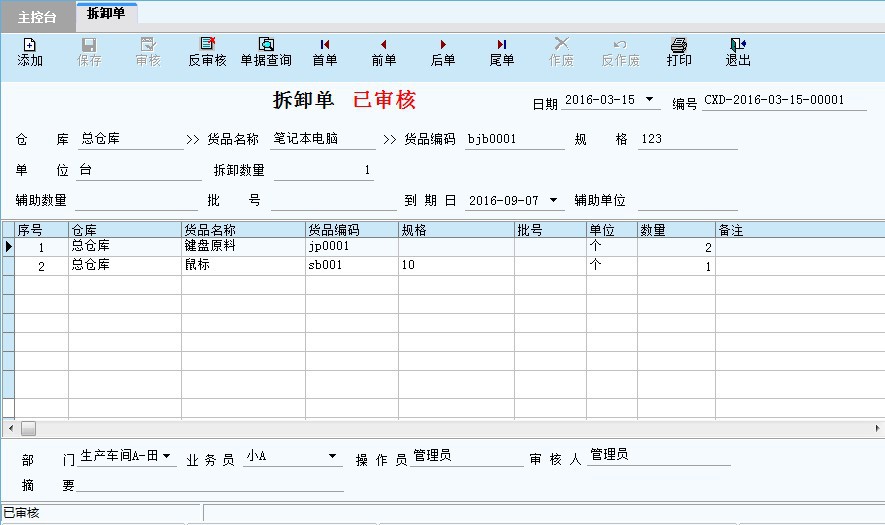Click the 作废 (Void) toolbar icon
The image size is (885, 525).
(x=561, y=52)
